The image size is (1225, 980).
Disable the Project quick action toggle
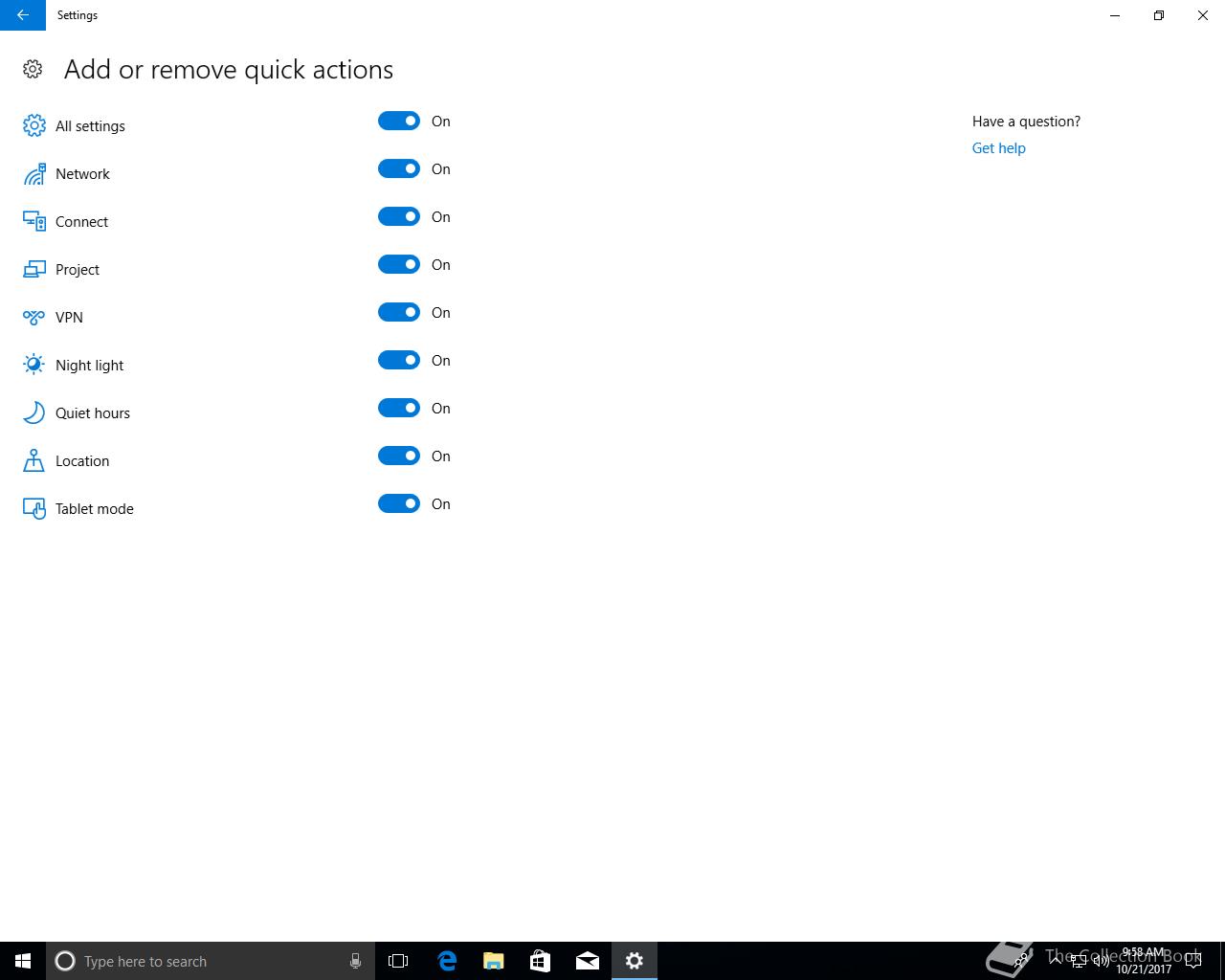(x=399, y=264)
